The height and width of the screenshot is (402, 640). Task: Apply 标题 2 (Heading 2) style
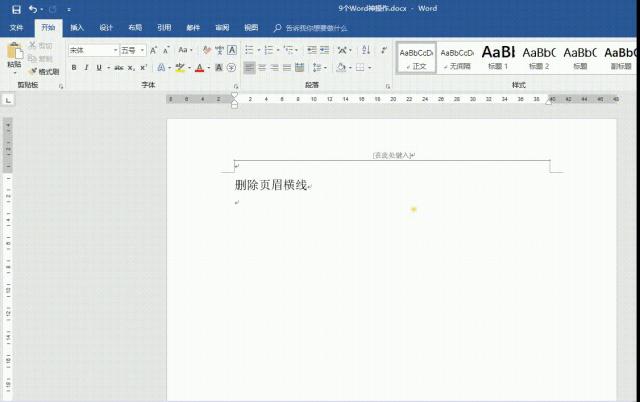pos(539,58)
